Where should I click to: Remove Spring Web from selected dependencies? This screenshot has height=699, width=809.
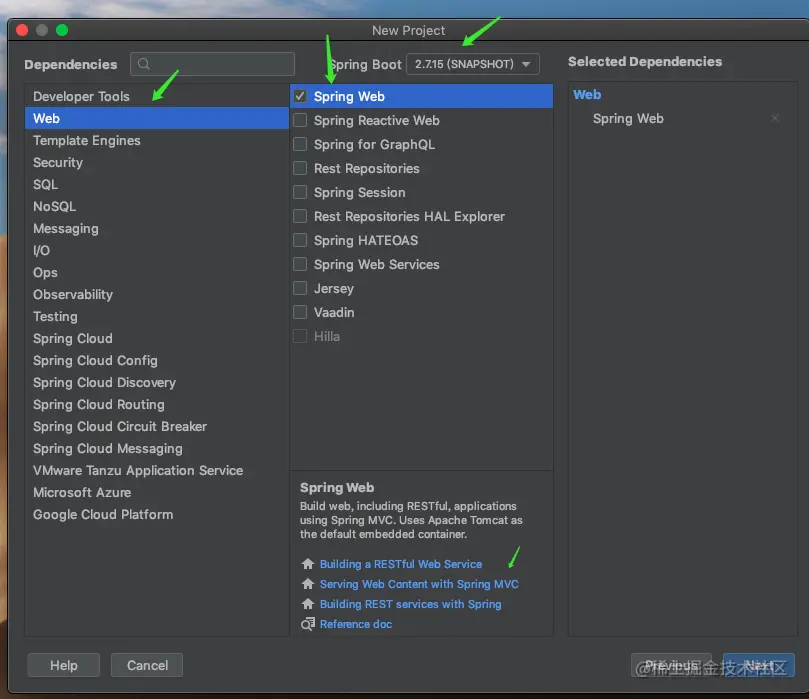coord(775,119)
